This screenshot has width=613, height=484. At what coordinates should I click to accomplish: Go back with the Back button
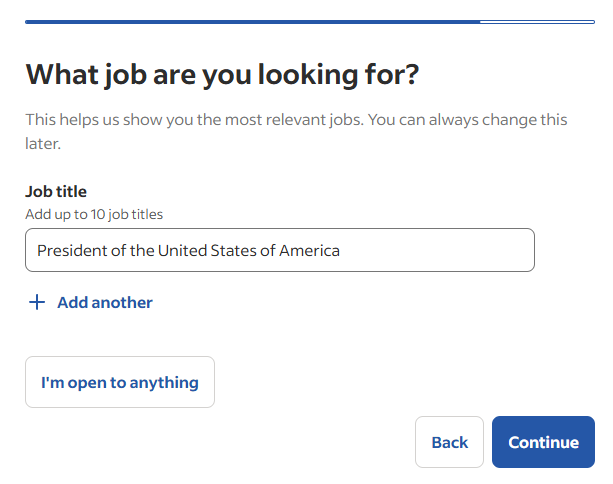[449, 442]
